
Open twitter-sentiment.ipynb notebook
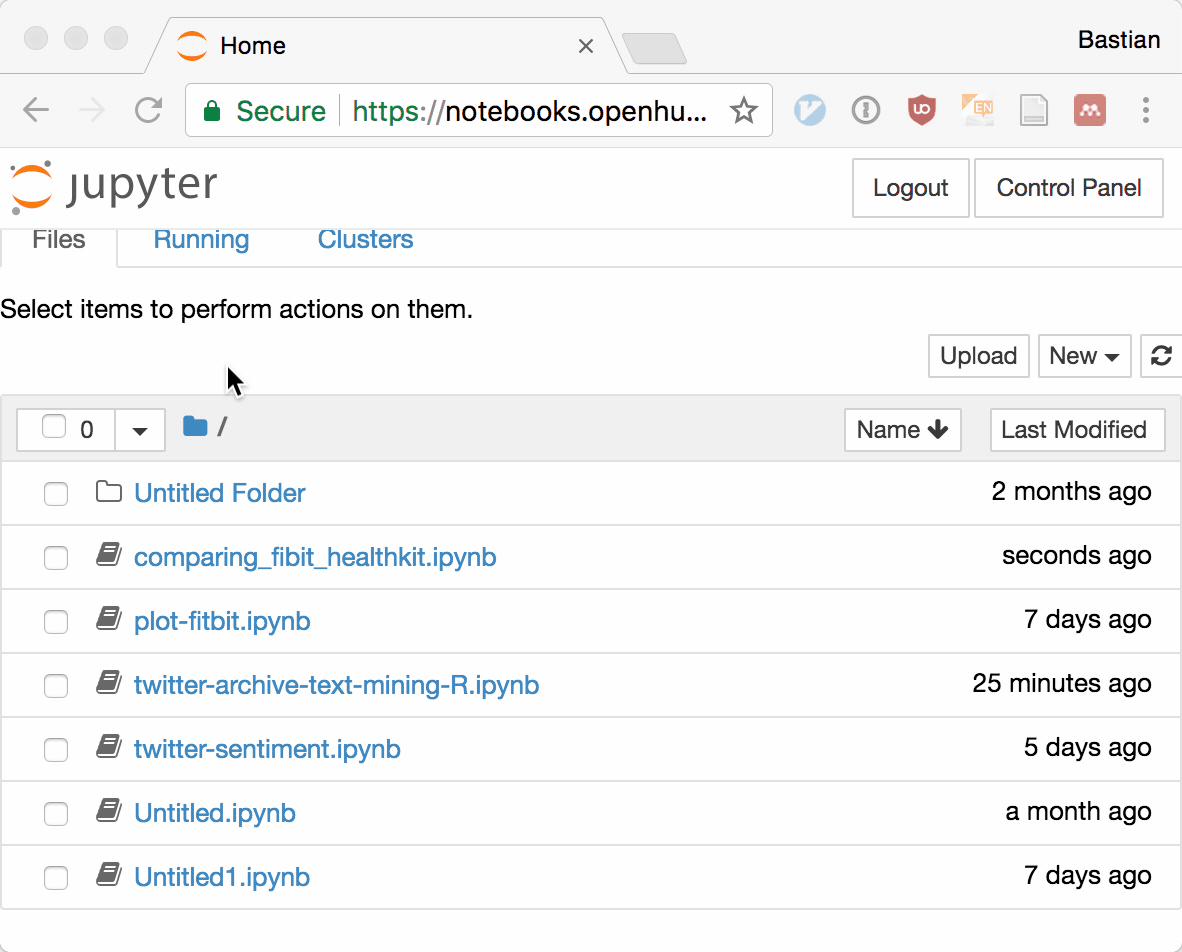point(267,749)
